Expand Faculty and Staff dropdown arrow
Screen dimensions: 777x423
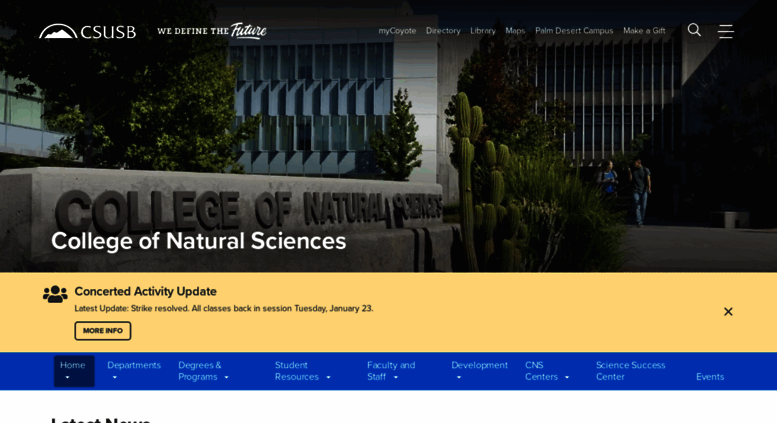point(395,377)
